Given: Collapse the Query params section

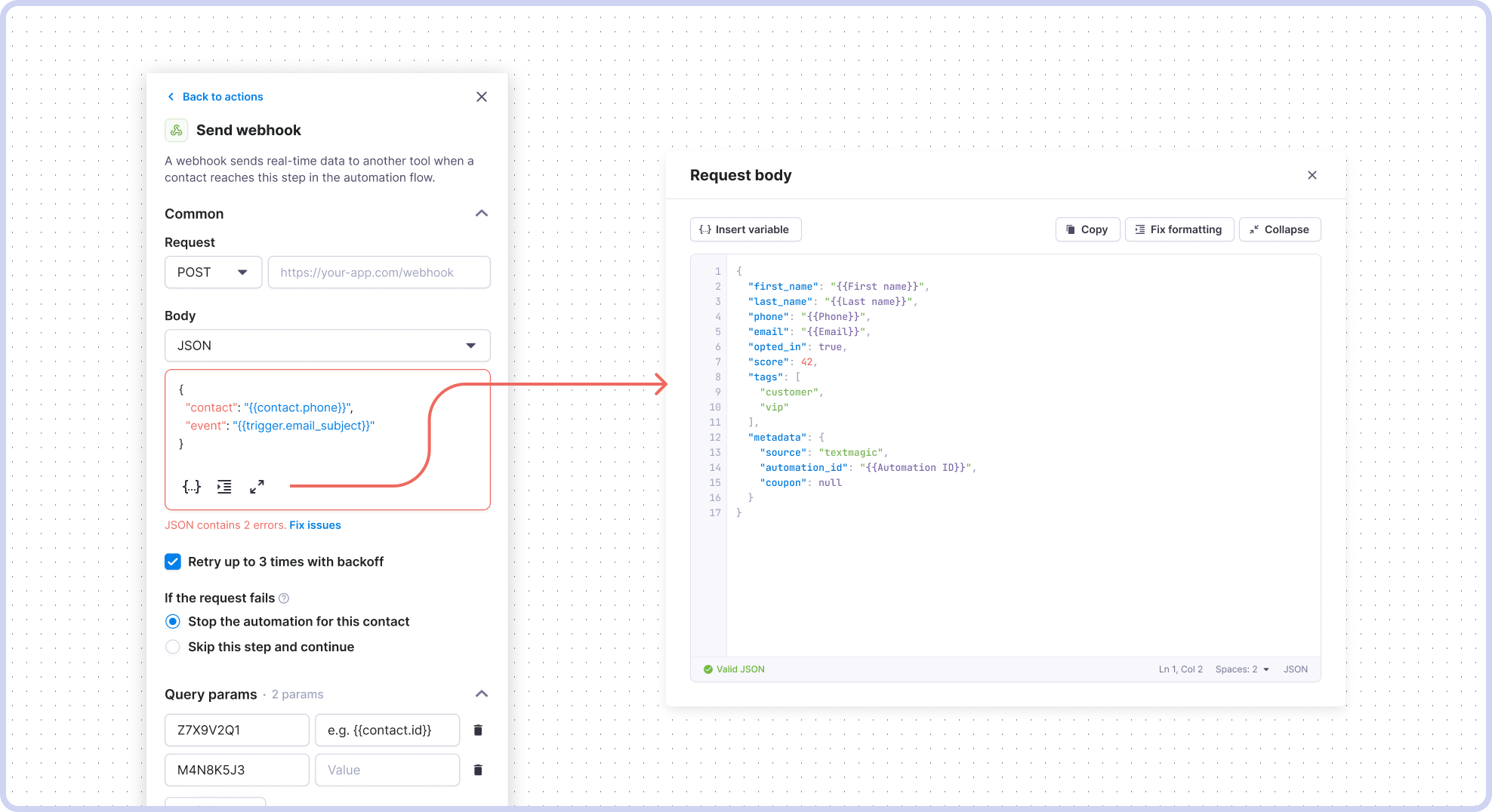Looking at the screenshot, I should tap(482, 694).
